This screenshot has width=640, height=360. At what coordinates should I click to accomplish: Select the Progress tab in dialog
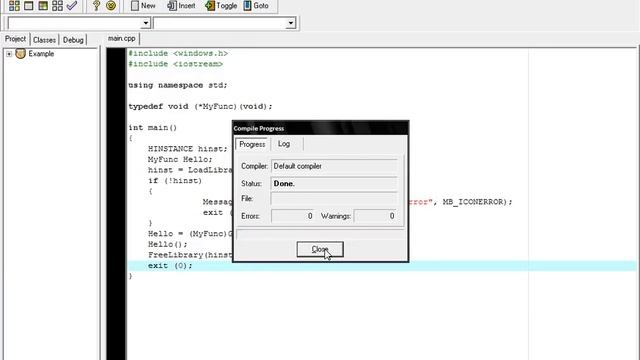(x=252, y=144)
